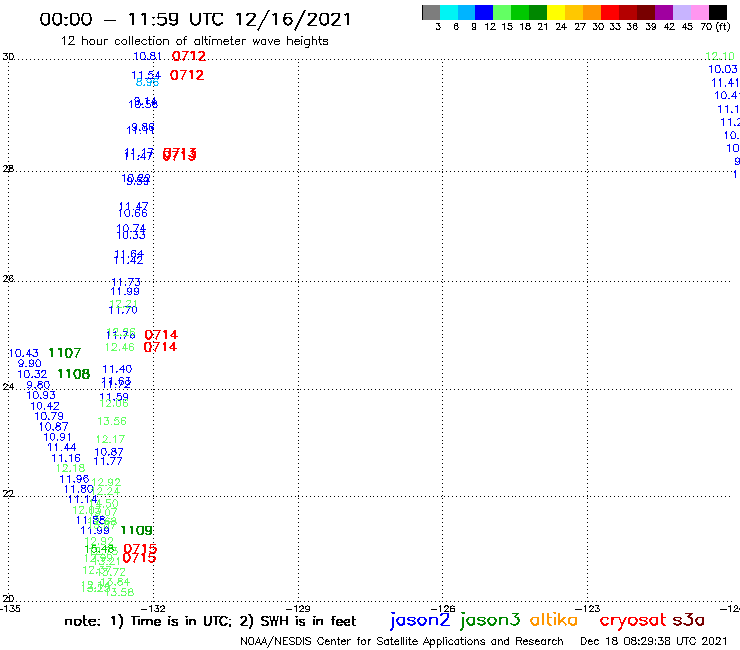Image resolution: width=740 pixels, height=650 pixels.
Task: Click the purple swatch in the color scale
Action: (x=664, y=12)
